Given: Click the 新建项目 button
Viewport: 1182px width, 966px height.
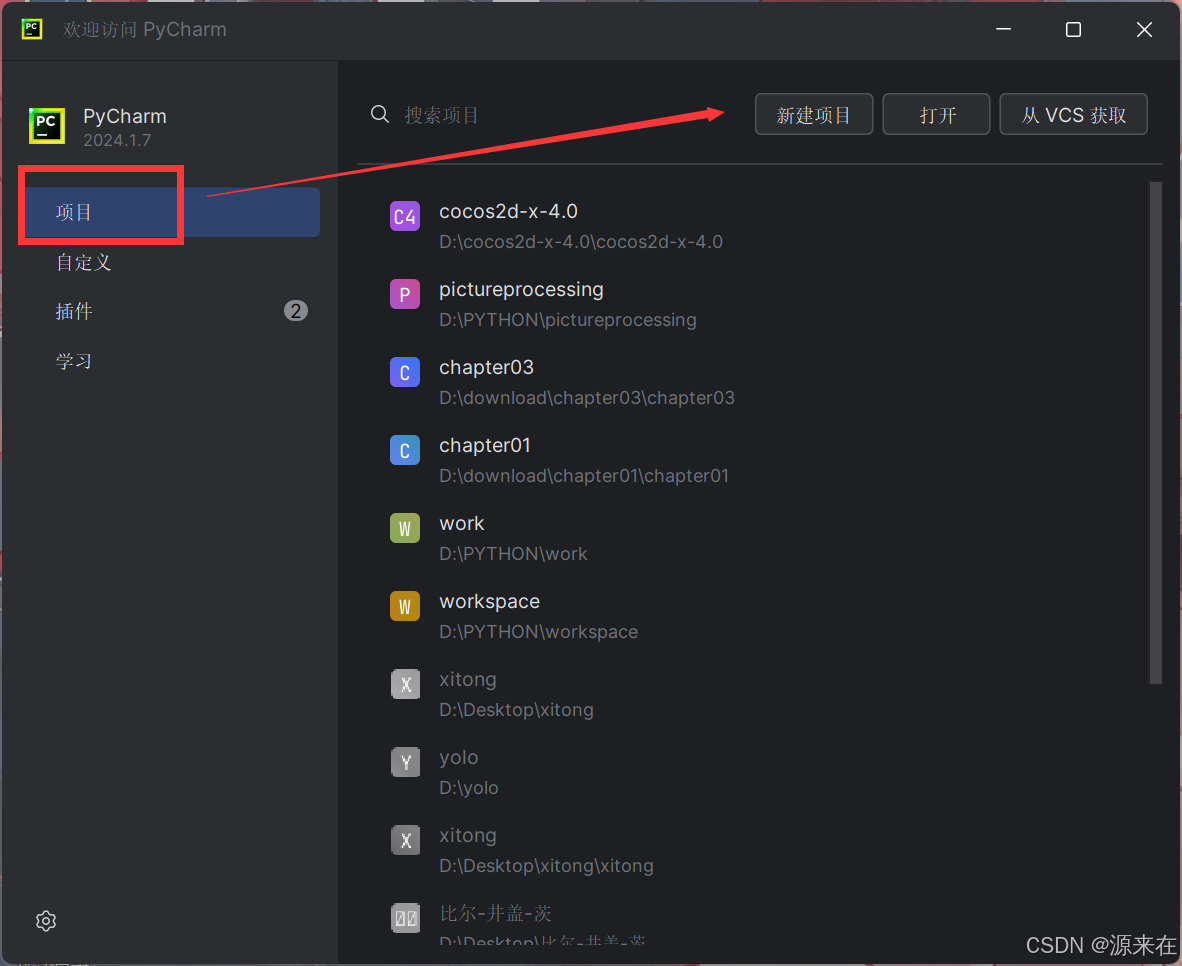Looking at the screenshot, I should point(813,115).
